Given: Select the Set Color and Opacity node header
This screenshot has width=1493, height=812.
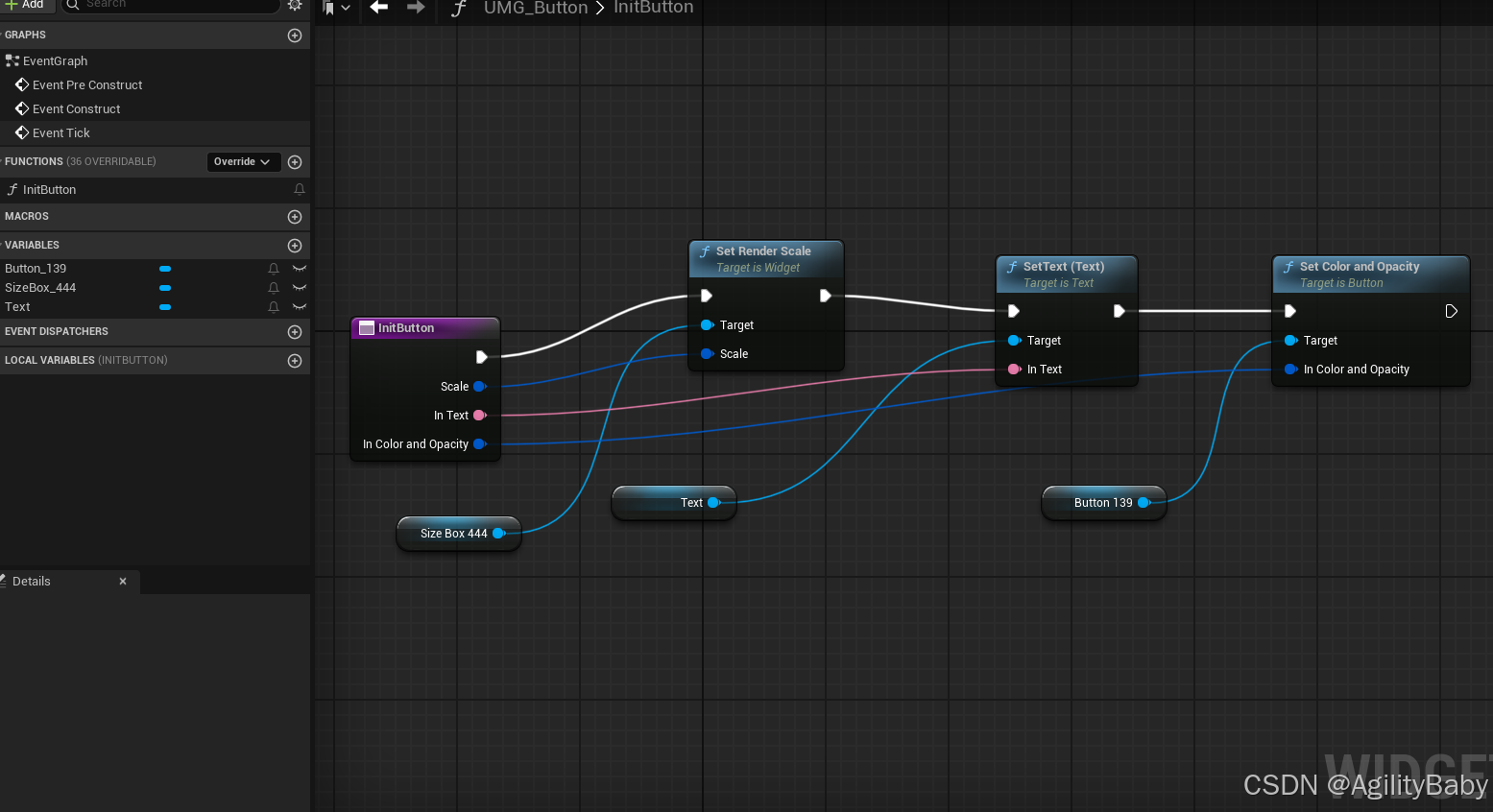Looking at the screenshot, I should 1371,275.
